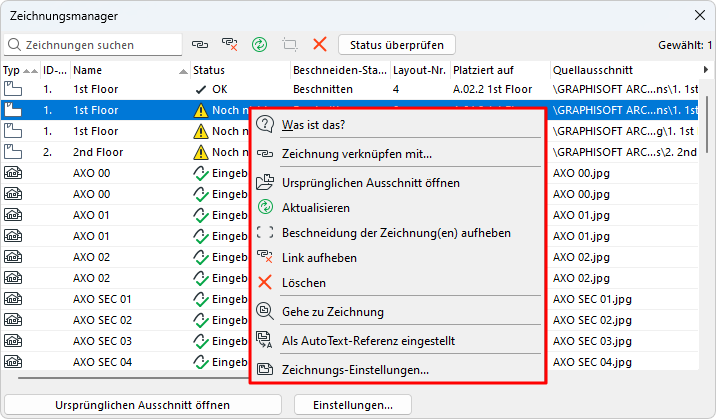Click the red X delete toolbar icon

pos(320,45)
